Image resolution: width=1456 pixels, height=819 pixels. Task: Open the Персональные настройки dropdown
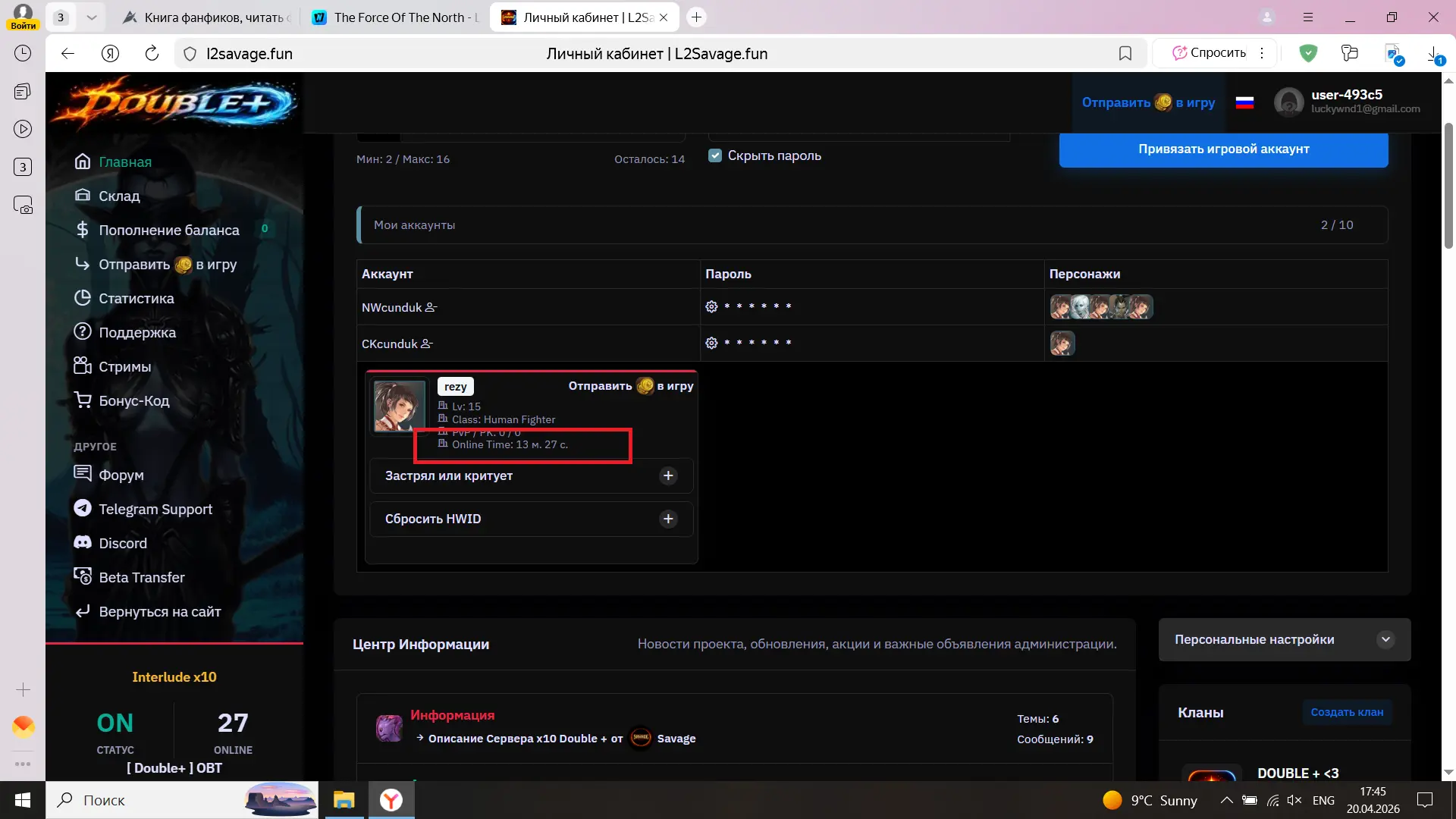(x=1385, y=639)
